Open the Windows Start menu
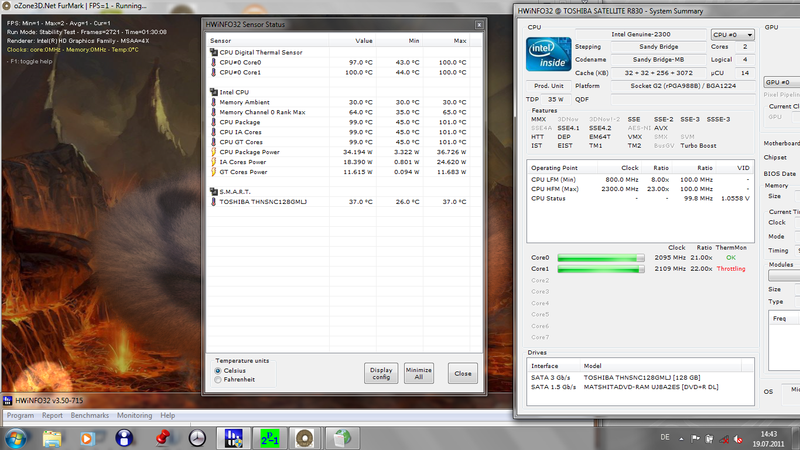The image size is (800, 450). coord(15,438)
